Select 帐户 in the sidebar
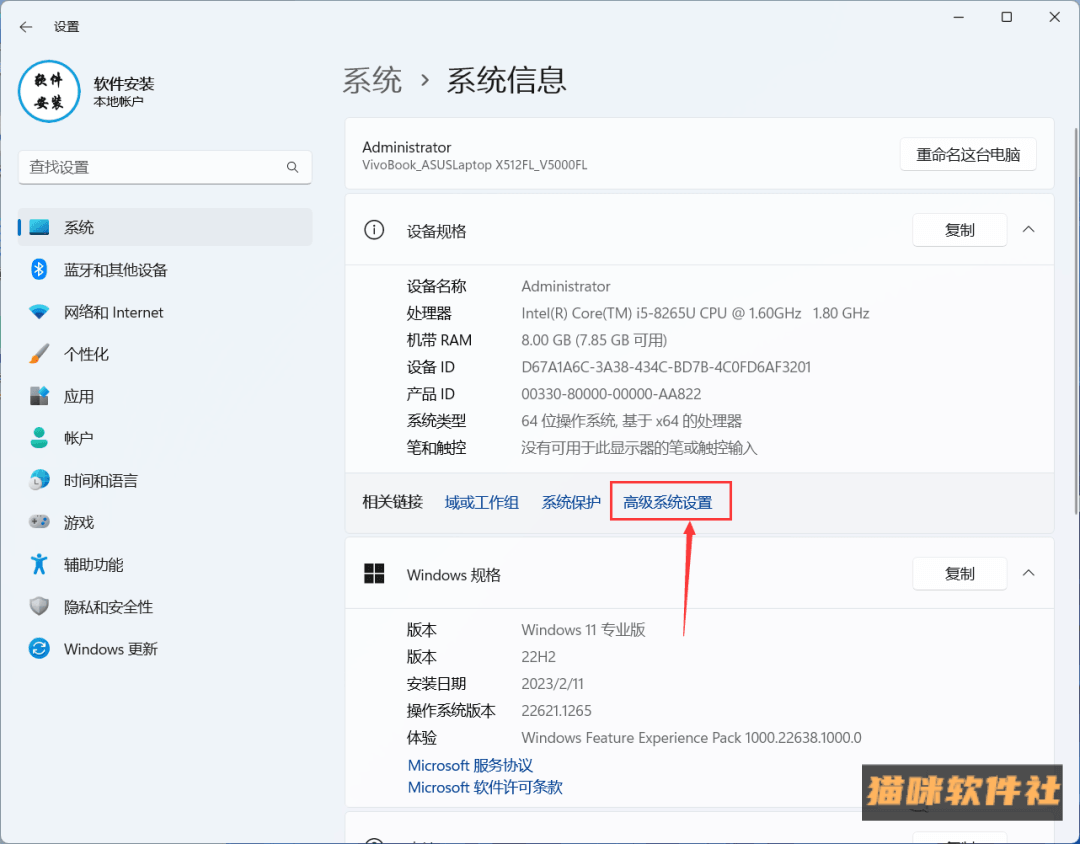The width and height of the screenshot is (1080, 844). click(165, 438)
